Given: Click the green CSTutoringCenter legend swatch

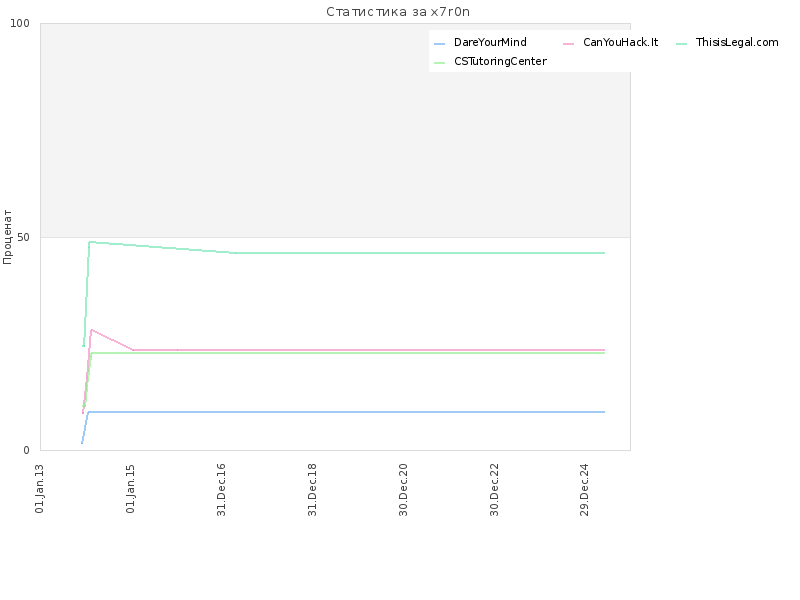Looking at the screenshot, I should coord(439,63).
